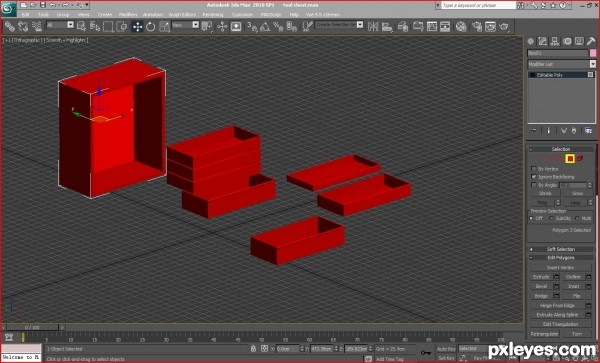
Task: Select the Bind to Space Warp tool
Action: click(37, 26)
